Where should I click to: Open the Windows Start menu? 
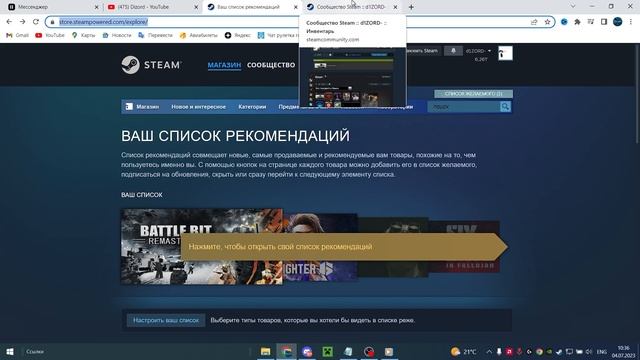point(10,351)
